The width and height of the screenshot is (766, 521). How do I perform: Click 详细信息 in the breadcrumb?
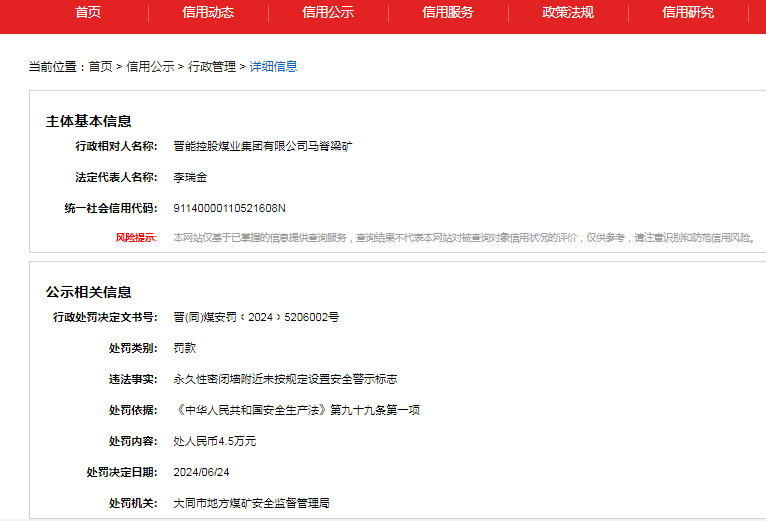274,66
